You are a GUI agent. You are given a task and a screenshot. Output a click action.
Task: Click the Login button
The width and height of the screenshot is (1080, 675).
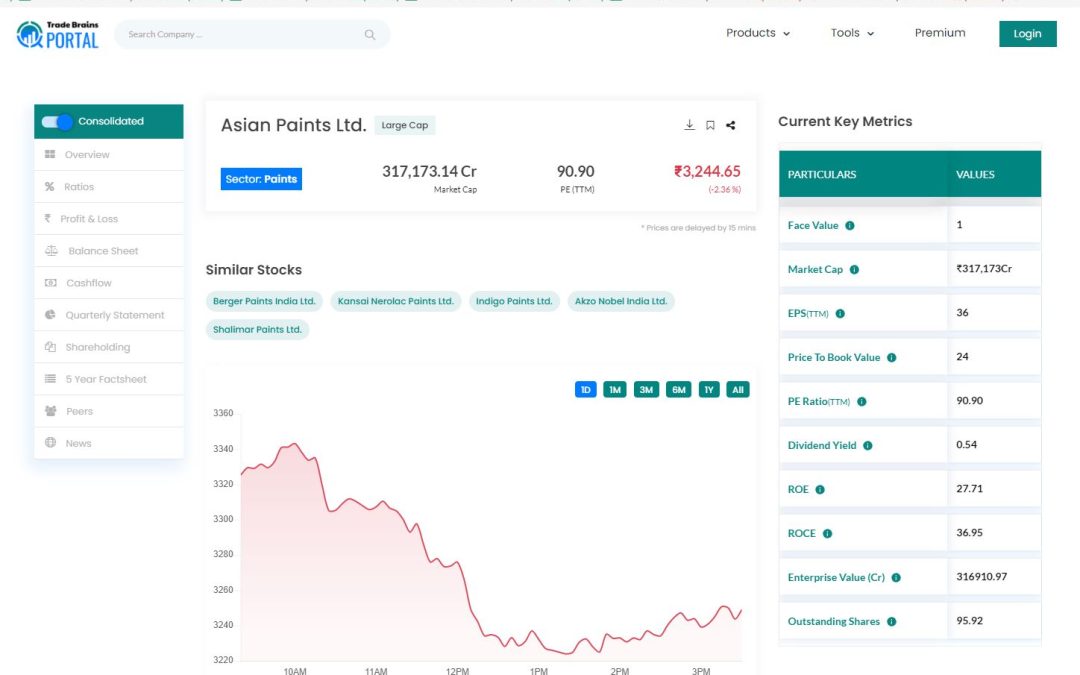(x=1028, y=34)
